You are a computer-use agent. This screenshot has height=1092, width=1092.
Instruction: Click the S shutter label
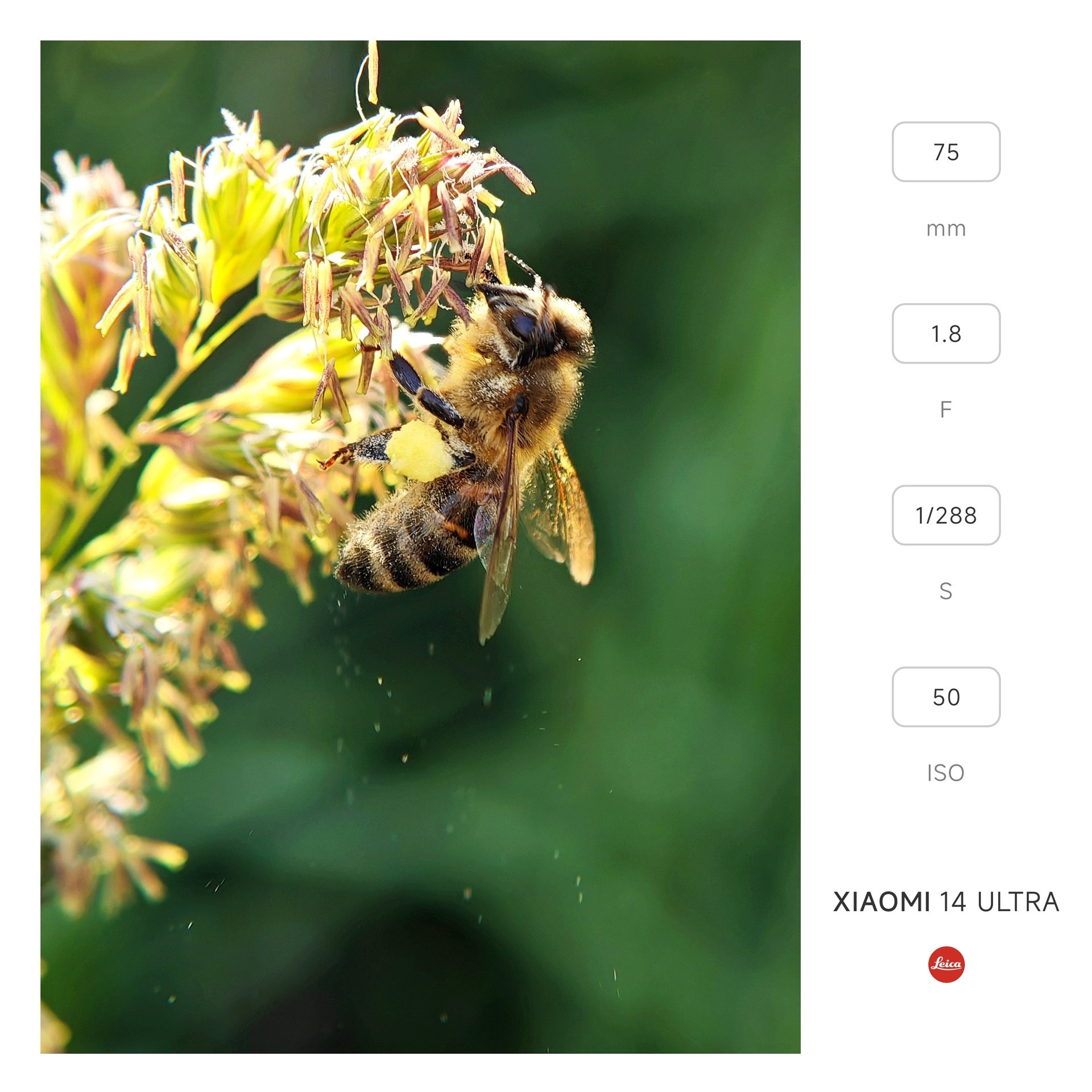[945, 591]
